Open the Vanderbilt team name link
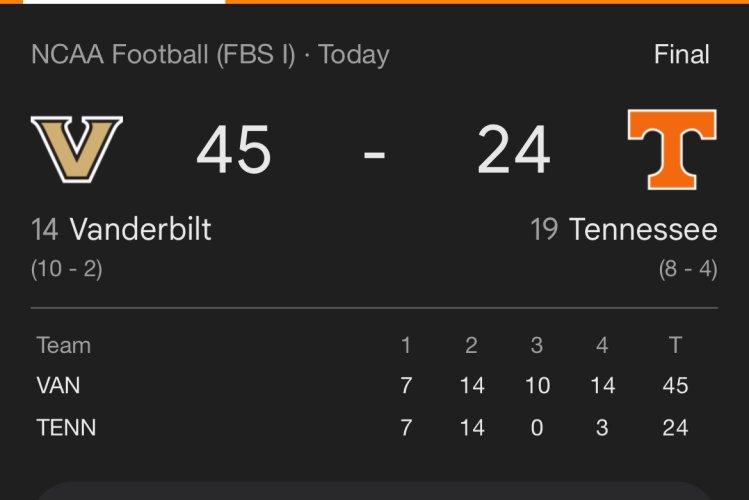Screen dimensions: 749x500 tap(140, 230)
